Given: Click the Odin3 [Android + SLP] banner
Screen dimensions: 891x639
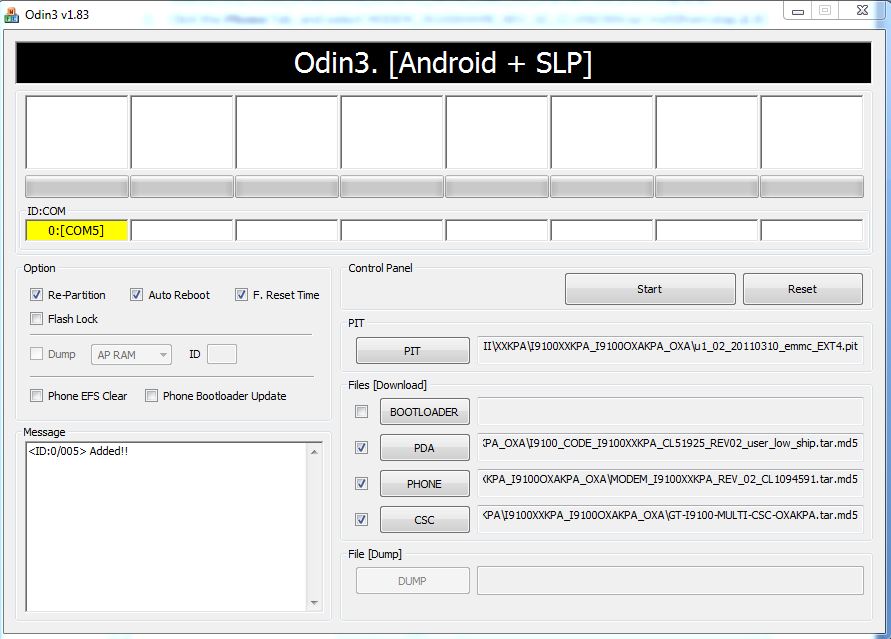Looking at the screenshot, I should click(443, 62).
